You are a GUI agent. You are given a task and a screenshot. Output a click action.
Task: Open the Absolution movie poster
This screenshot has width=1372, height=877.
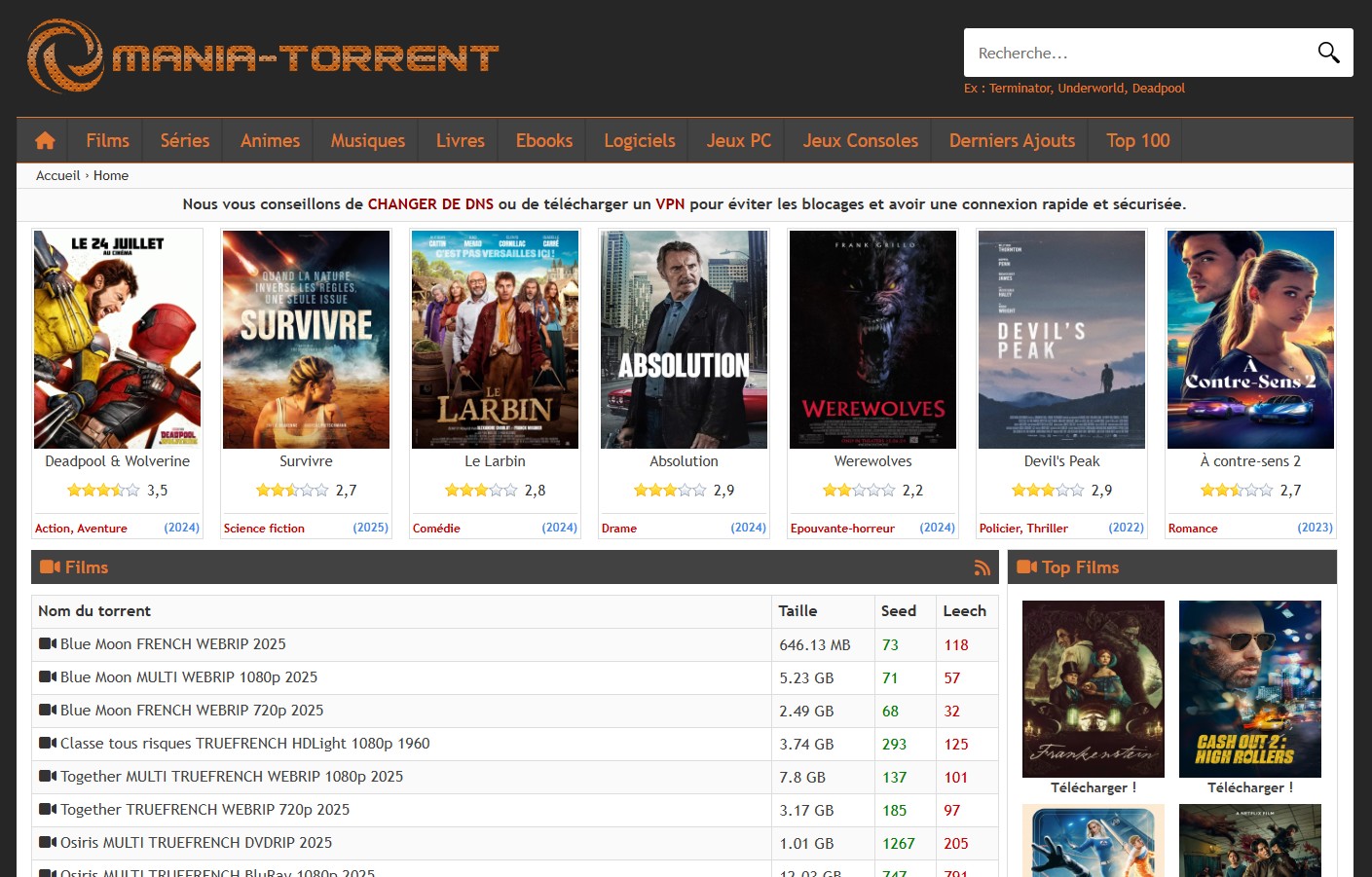[x=684, y=340]
